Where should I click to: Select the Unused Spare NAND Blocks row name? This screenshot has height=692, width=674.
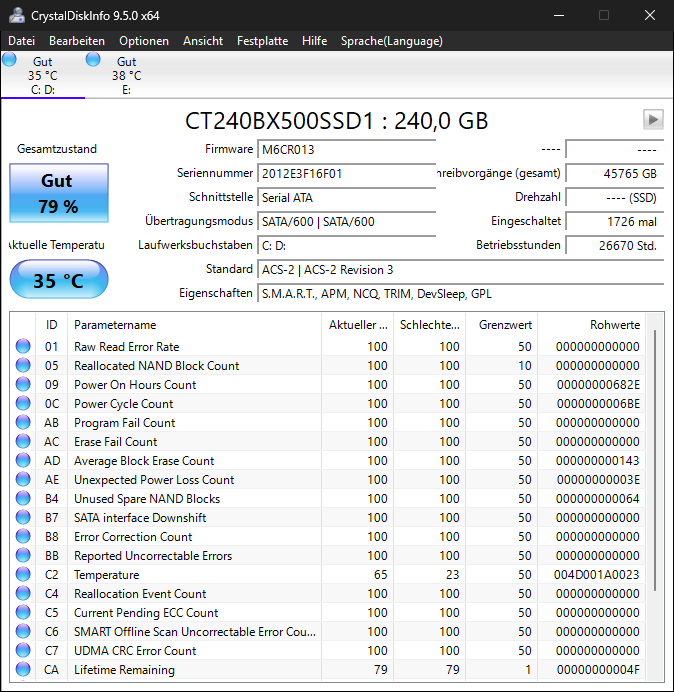pos(147,499)
